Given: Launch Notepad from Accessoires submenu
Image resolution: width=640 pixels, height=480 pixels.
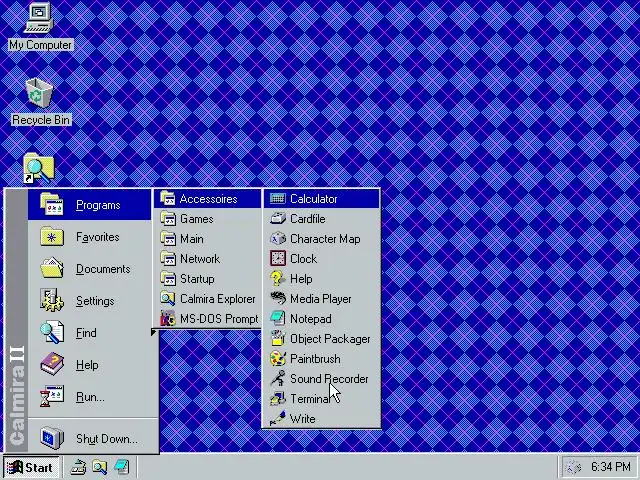Looking at the screenshot, I should pos(321,319).
